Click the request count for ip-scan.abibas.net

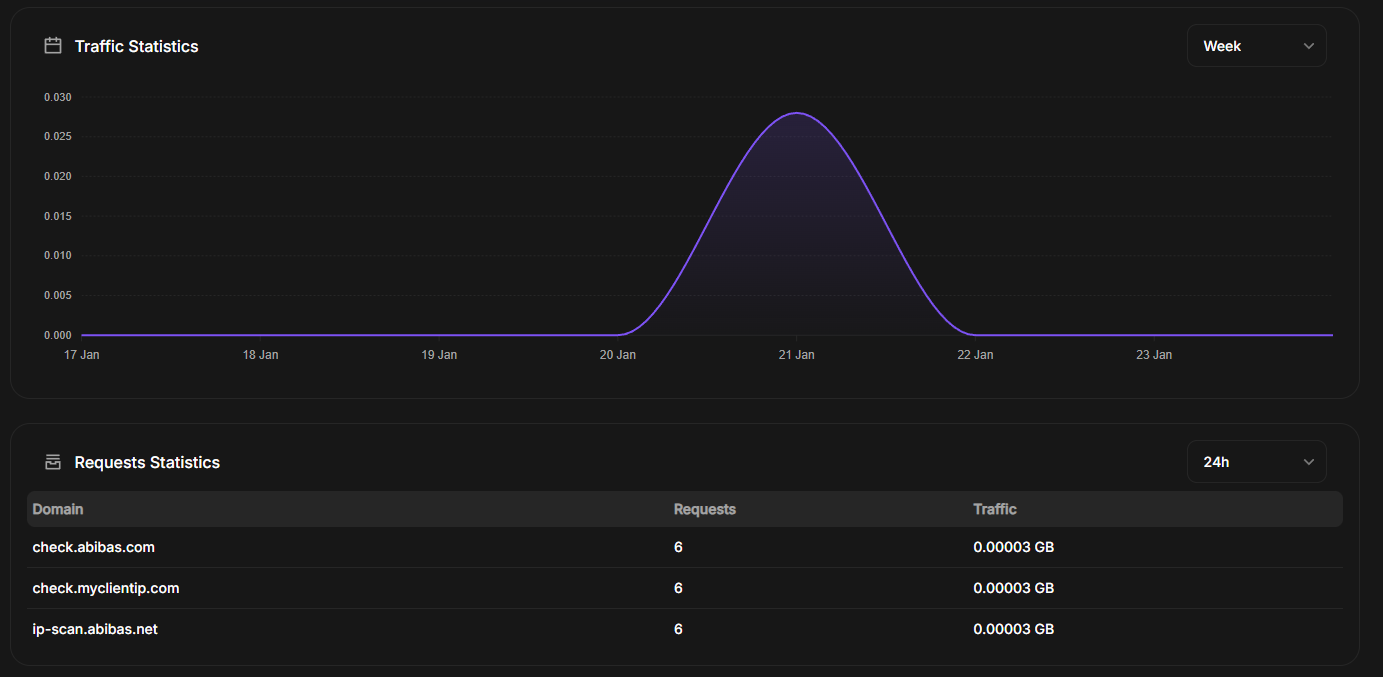[x=678, y=629]
